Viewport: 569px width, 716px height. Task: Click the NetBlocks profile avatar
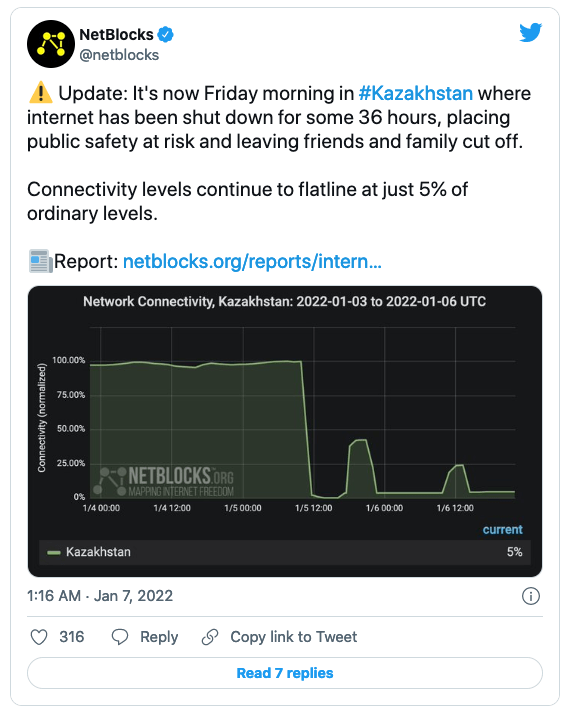(x=51, y=44)
